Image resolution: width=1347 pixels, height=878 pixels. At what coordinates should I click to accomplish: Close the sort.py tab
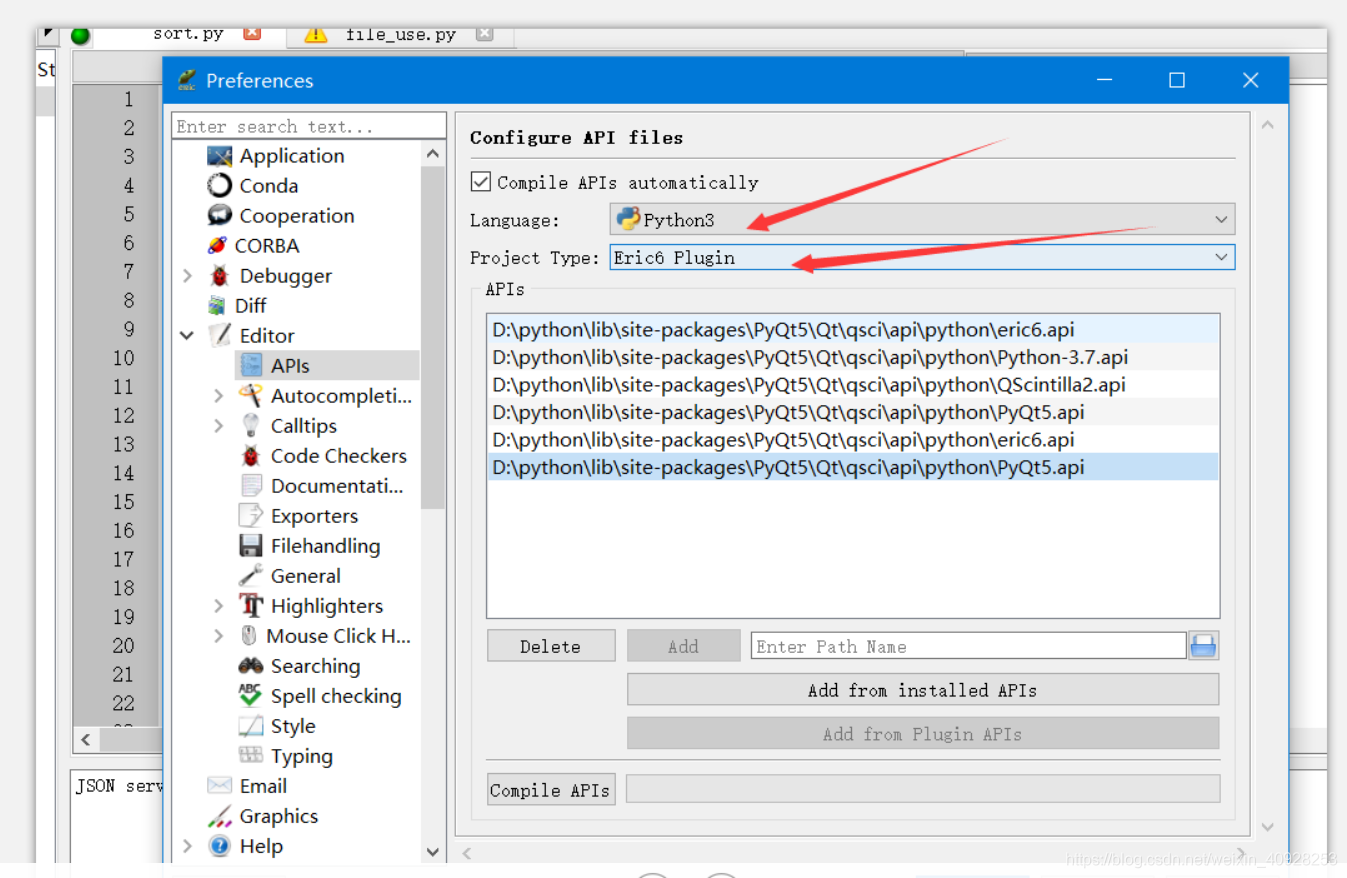pos(252,33)
